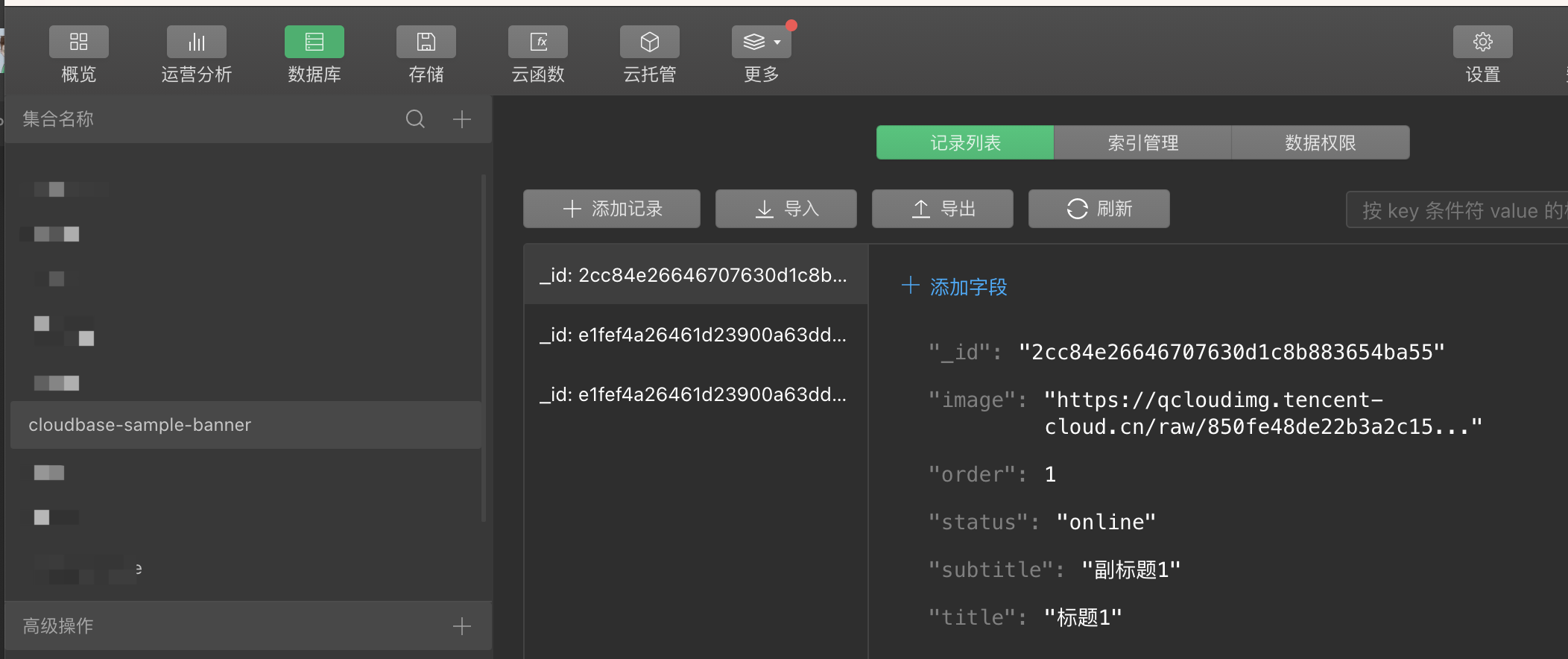
Task: Open the 存储 storage icon
Action: (x=426, y=42)
